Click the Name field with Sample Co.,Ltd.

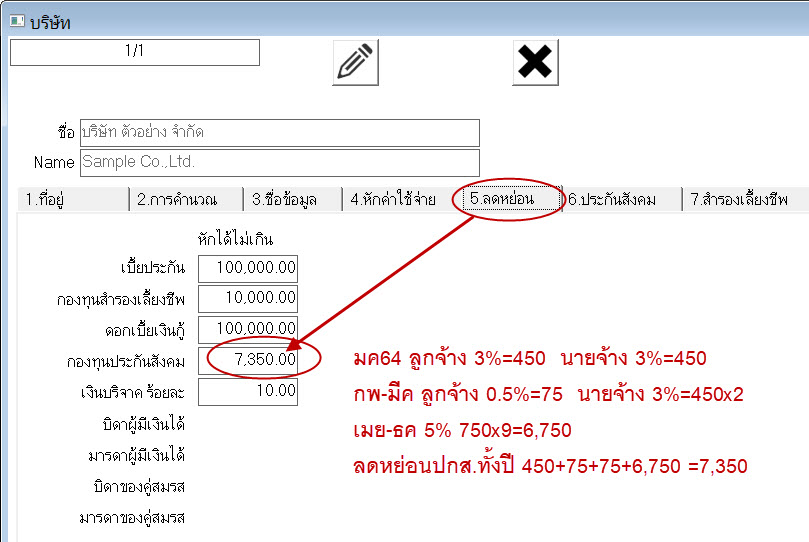pos(279,162)
